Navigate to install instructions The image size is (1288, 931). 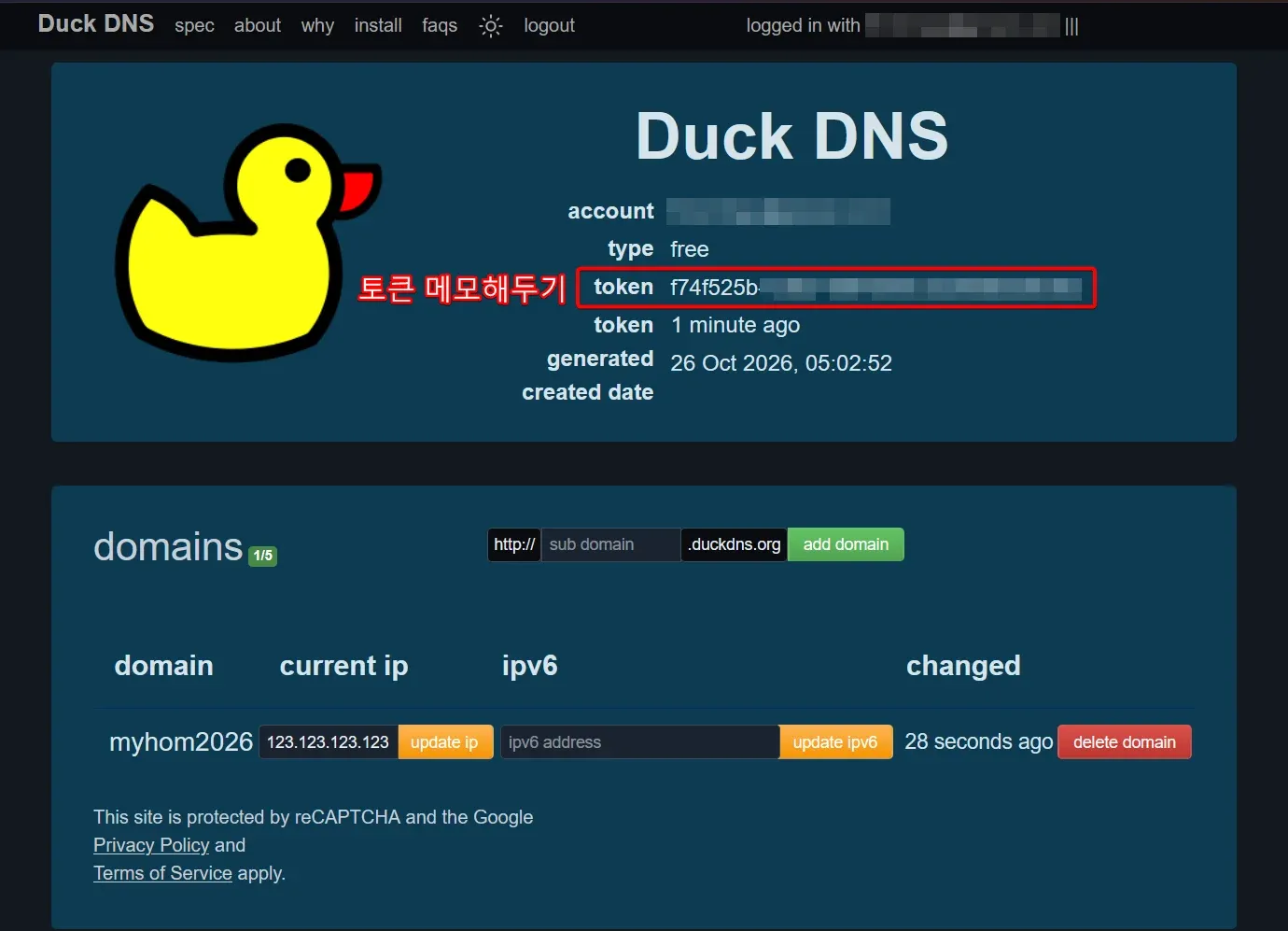378,26
